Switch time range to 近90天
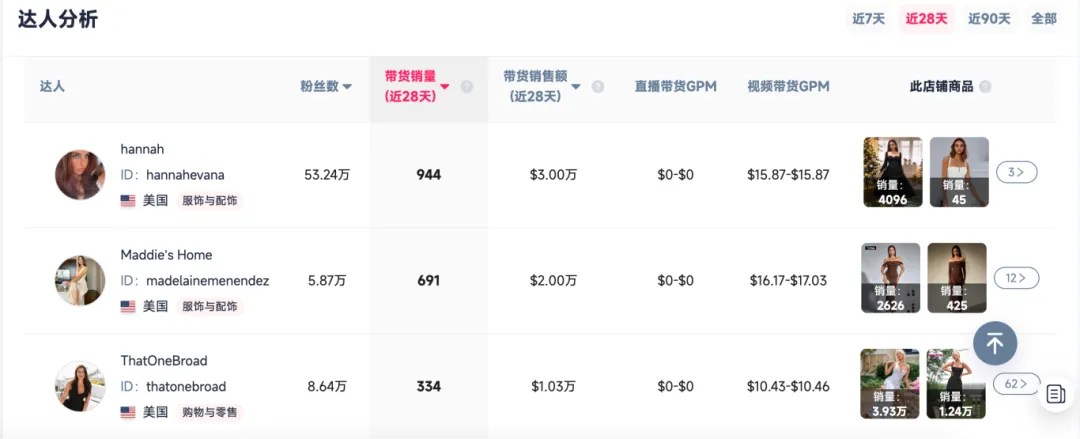The image size is (1080, 439). click(x=989, y=18)
